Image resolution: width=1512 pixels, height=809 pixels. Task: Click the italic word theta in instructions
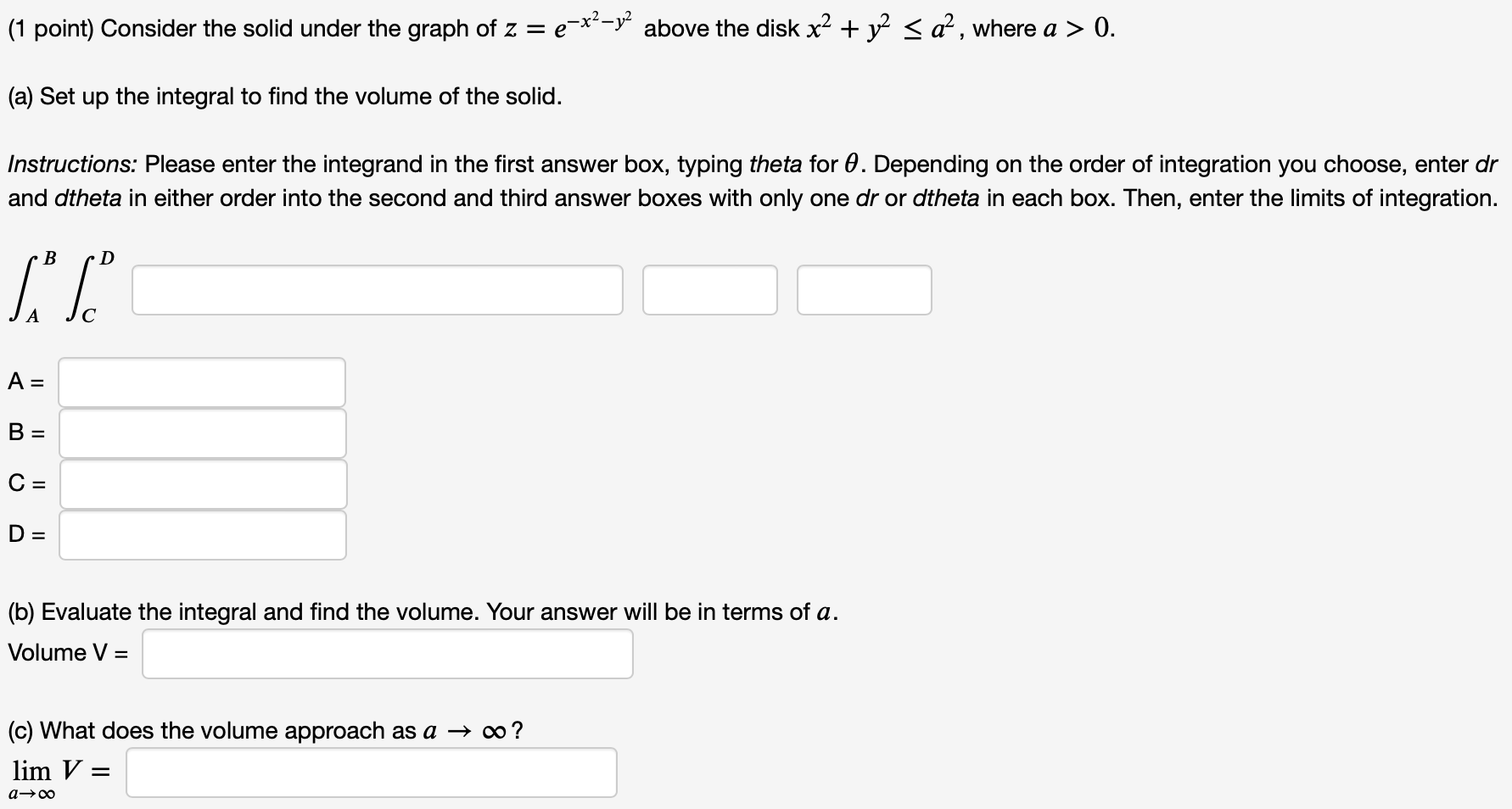click(x=775, y=163)
